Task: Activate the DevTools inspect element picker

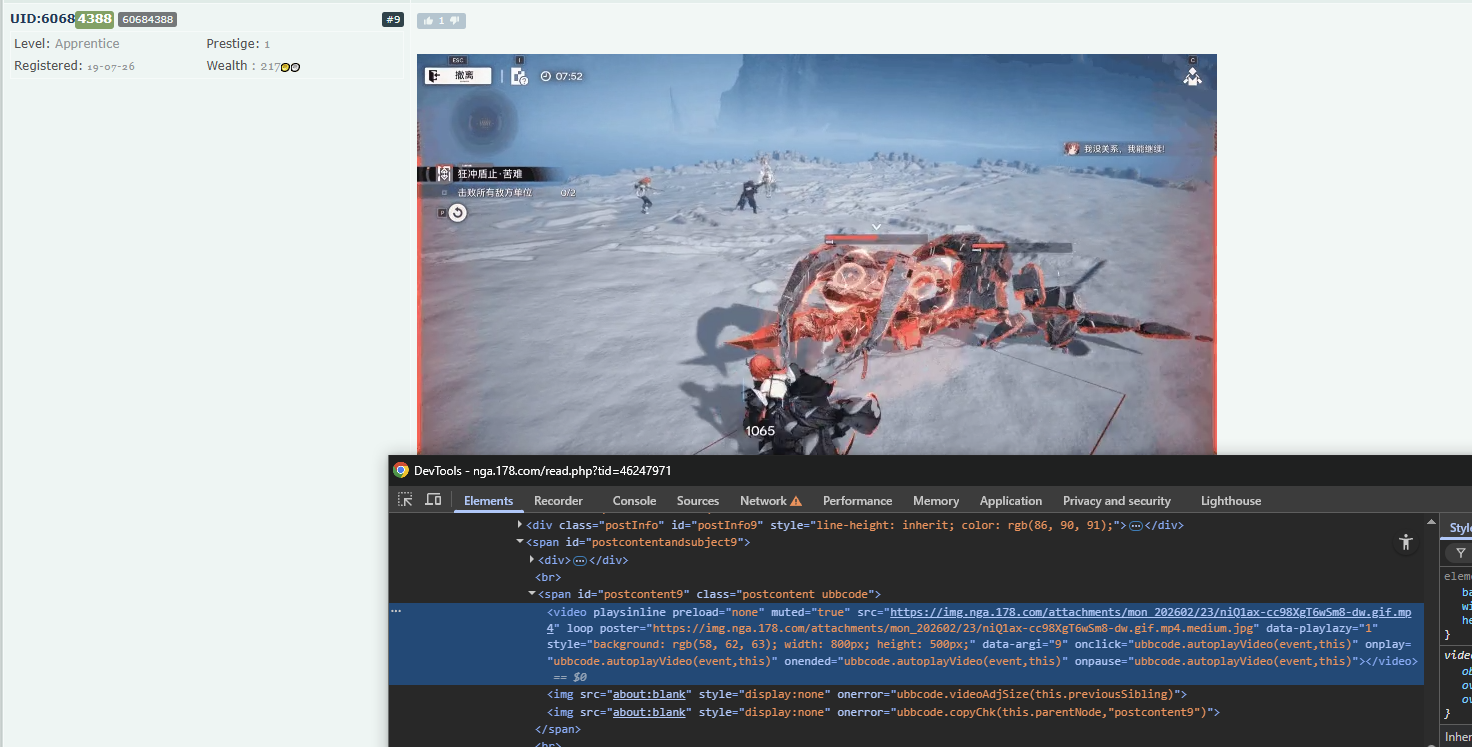Action: 405,500
